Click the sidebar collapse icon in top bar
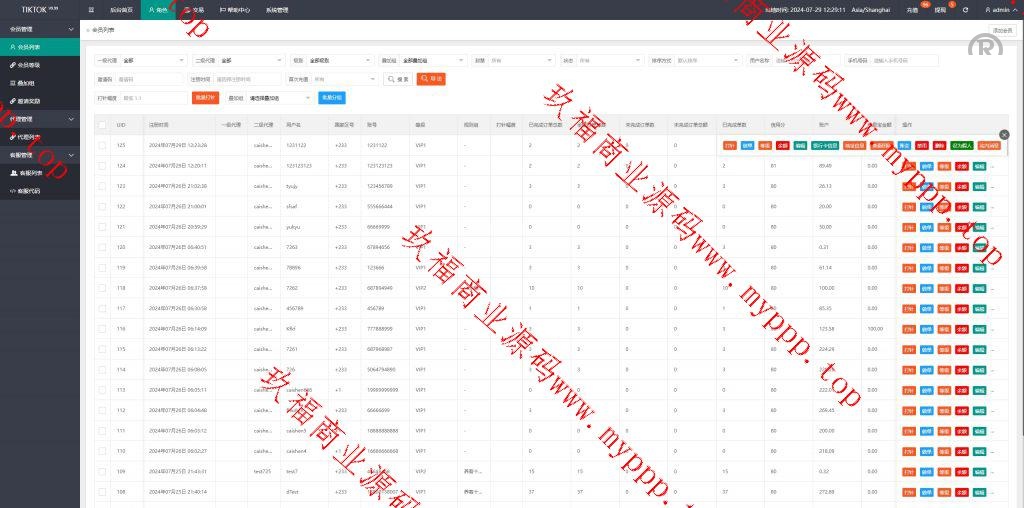 click(91, 9)
